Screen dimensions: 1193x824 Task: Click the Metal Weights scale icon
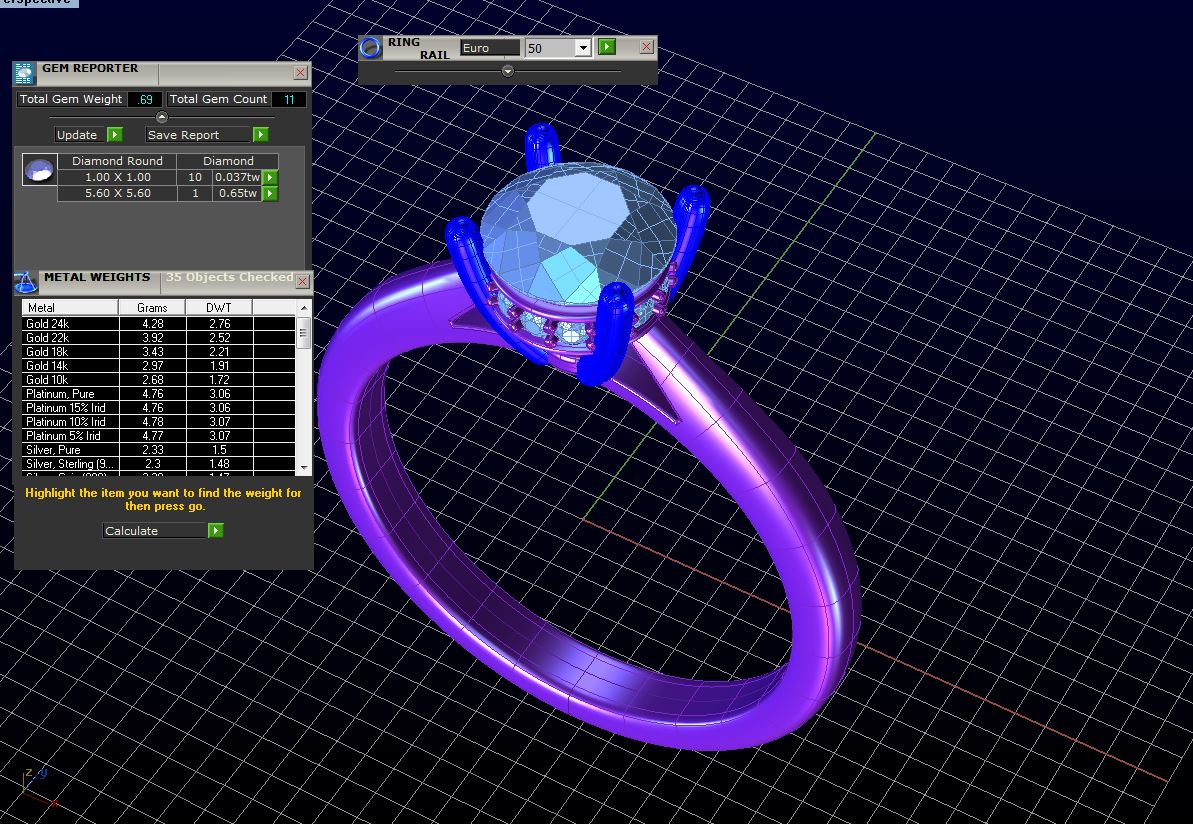25,282
